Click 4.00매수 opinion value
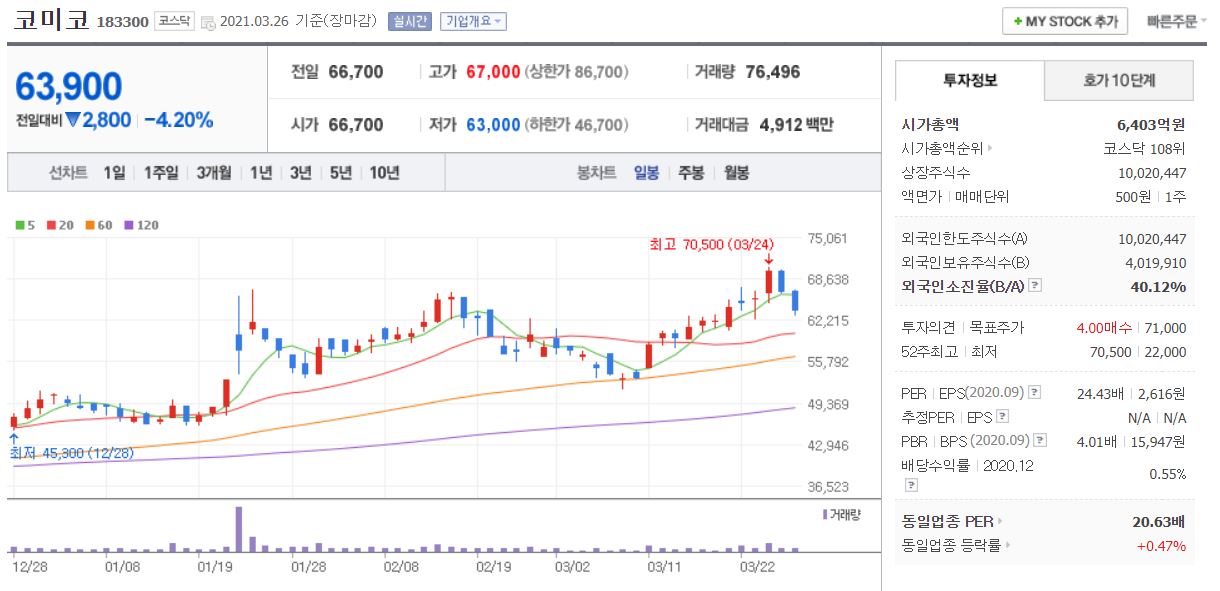This screenshot has width=1220, height=591. [1103, 327]
